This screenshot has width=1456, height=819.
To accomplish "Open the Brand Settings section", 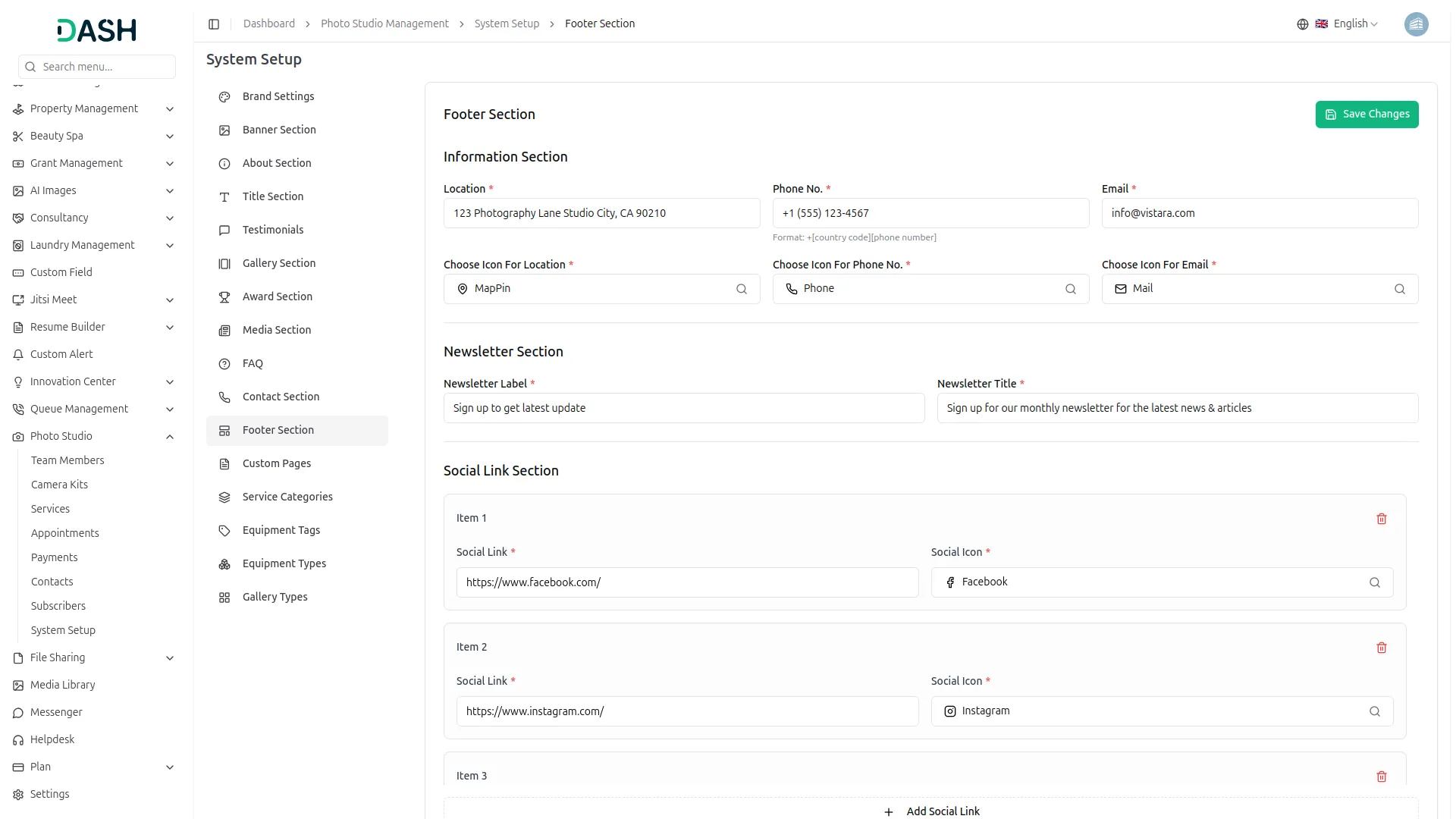I will [x=278, y=96].
